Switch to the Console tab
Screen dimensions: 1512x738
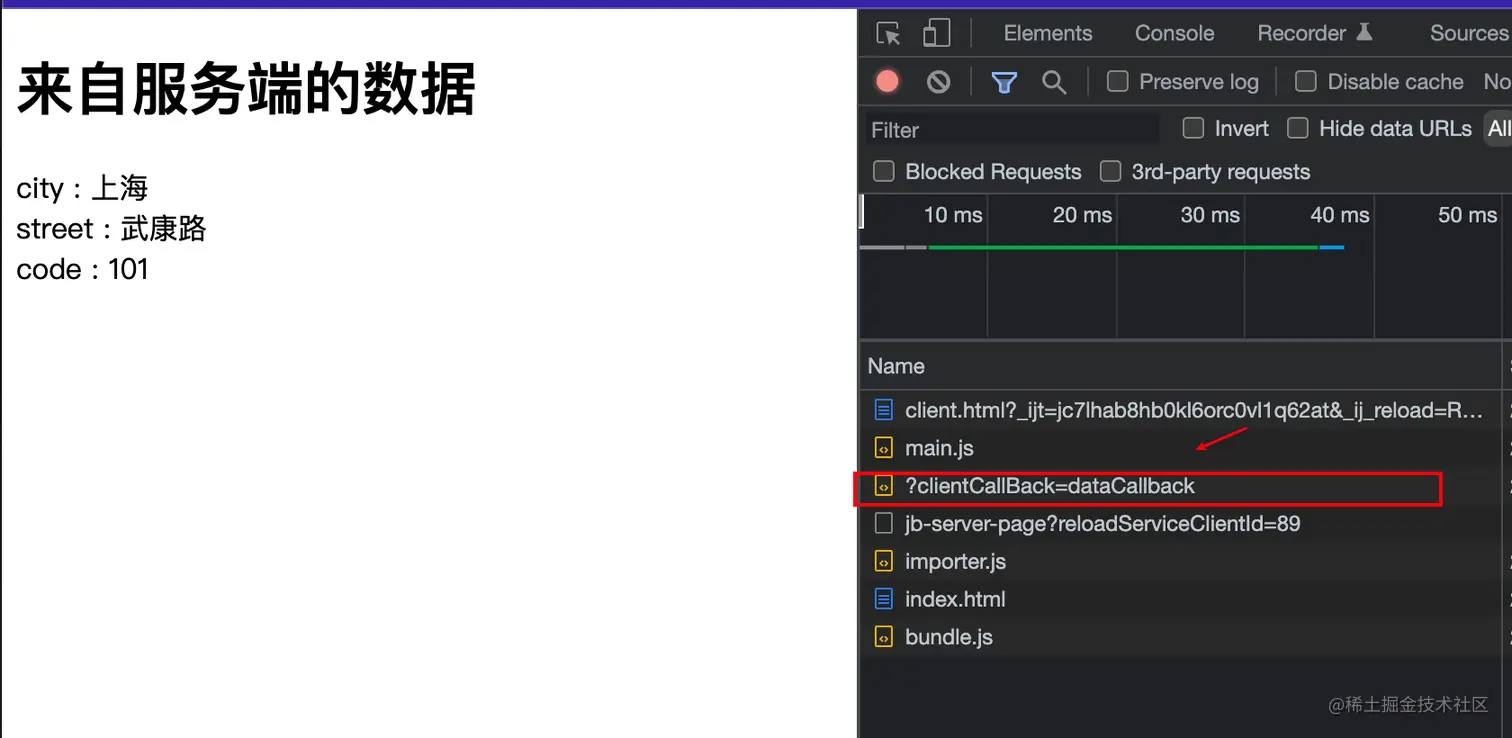[1173, 33]
